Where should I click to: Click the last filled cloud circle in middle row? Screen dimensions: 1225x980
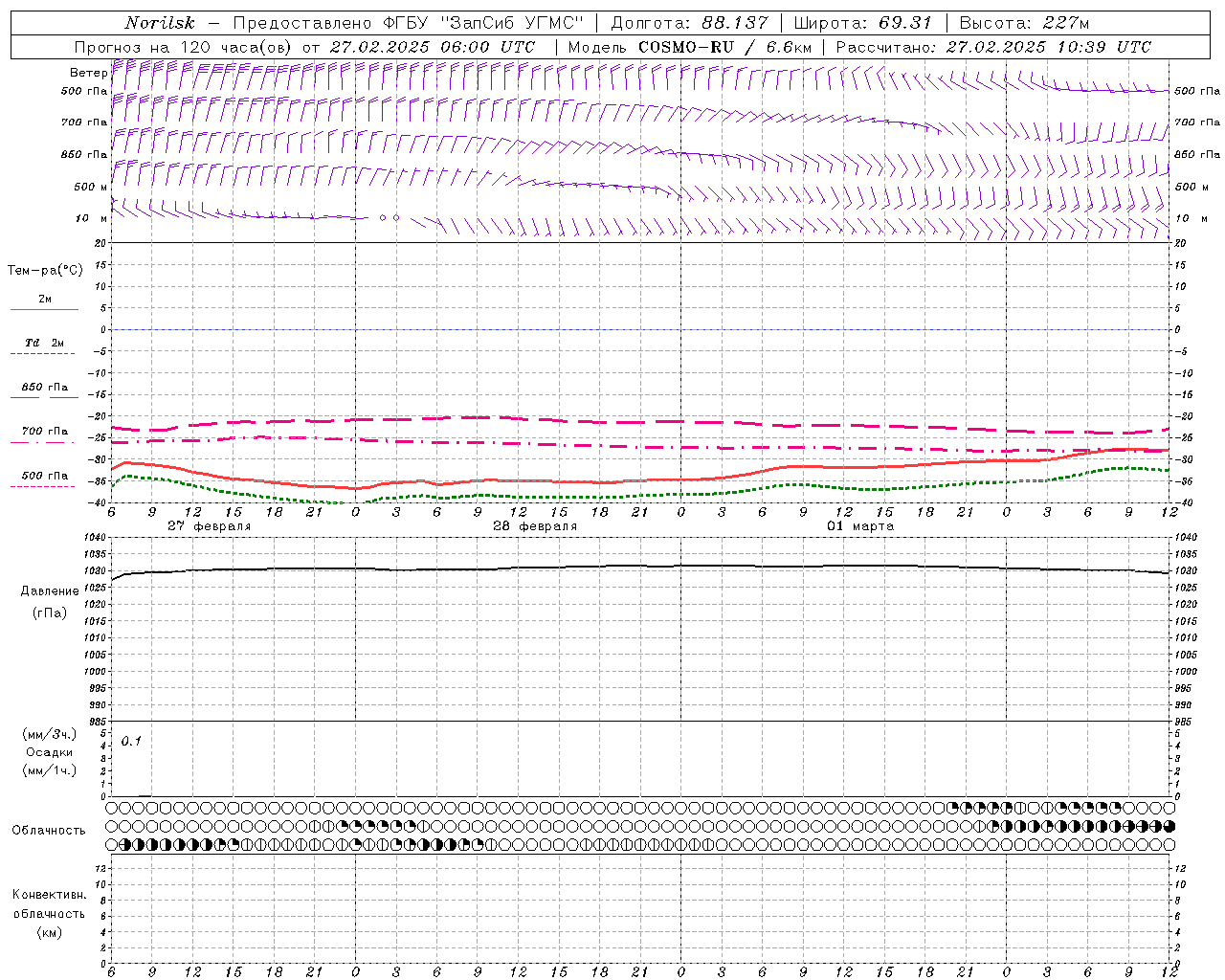coord(1169,826)
